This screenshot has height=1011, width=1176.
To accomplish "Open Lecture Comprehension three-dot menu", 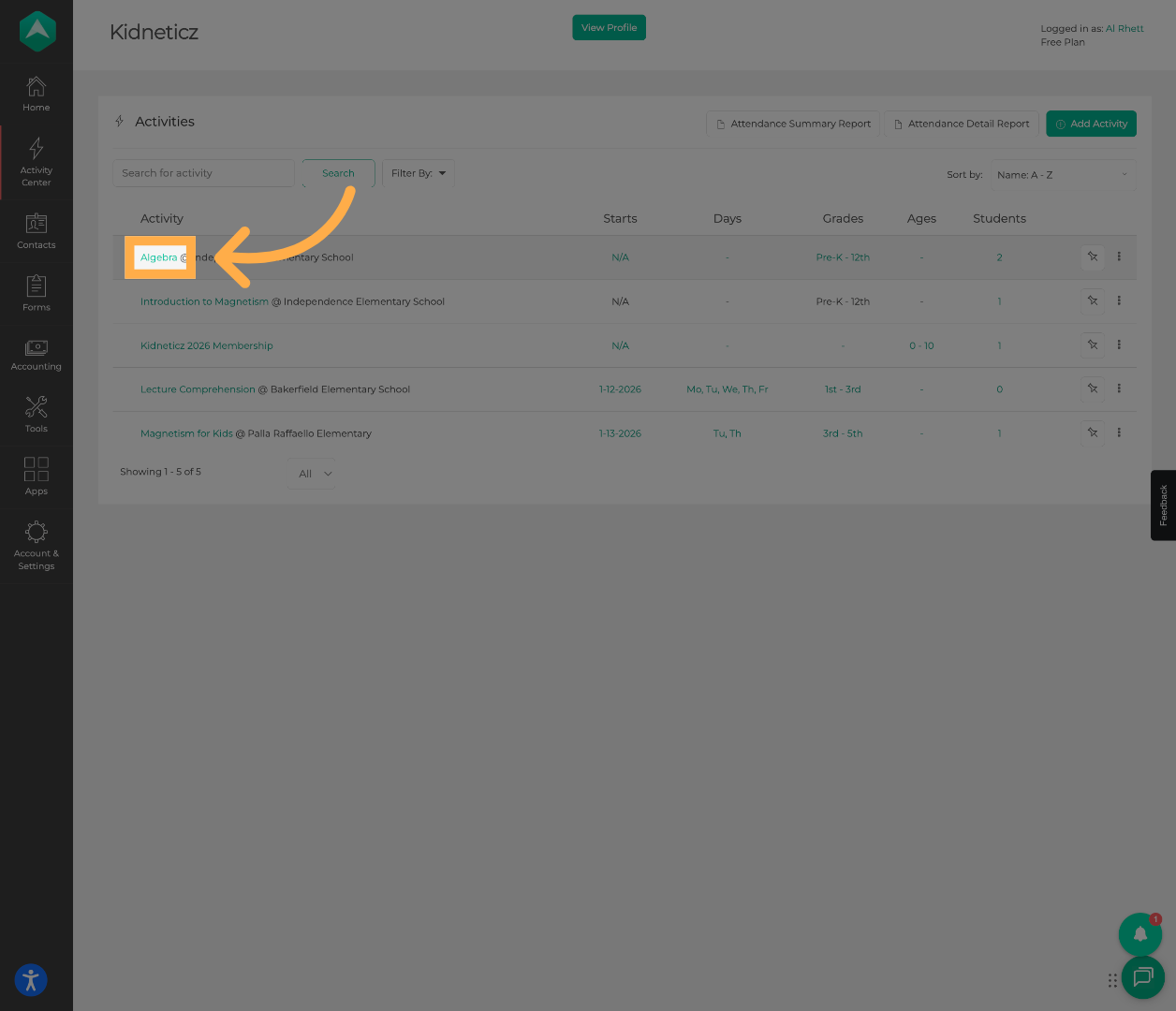I will pos(1119,388).
